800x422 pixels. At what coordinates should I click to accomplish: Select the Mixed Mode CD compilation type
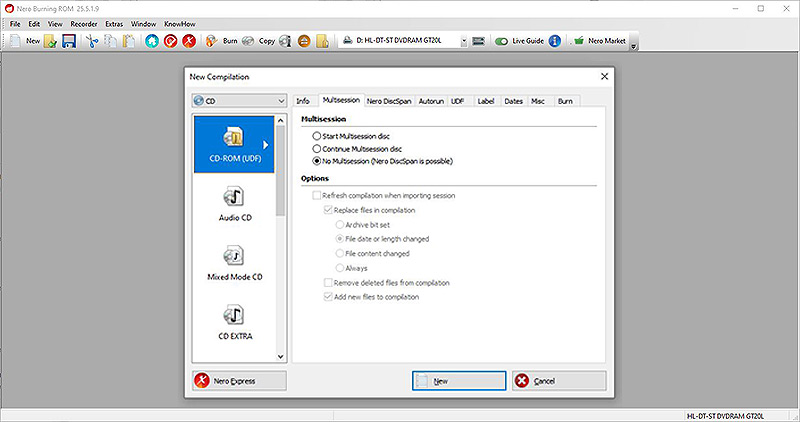pos(234,263)
